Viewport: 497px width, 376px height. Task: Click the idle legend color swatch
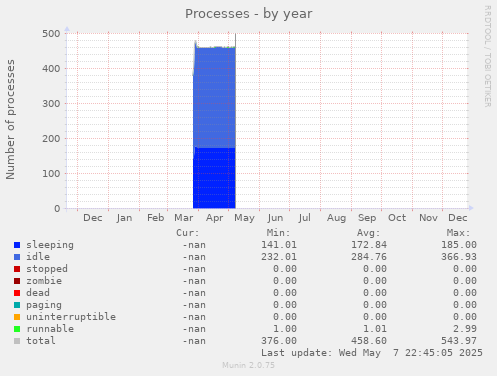pyautogui.click(x=17, y=257)
